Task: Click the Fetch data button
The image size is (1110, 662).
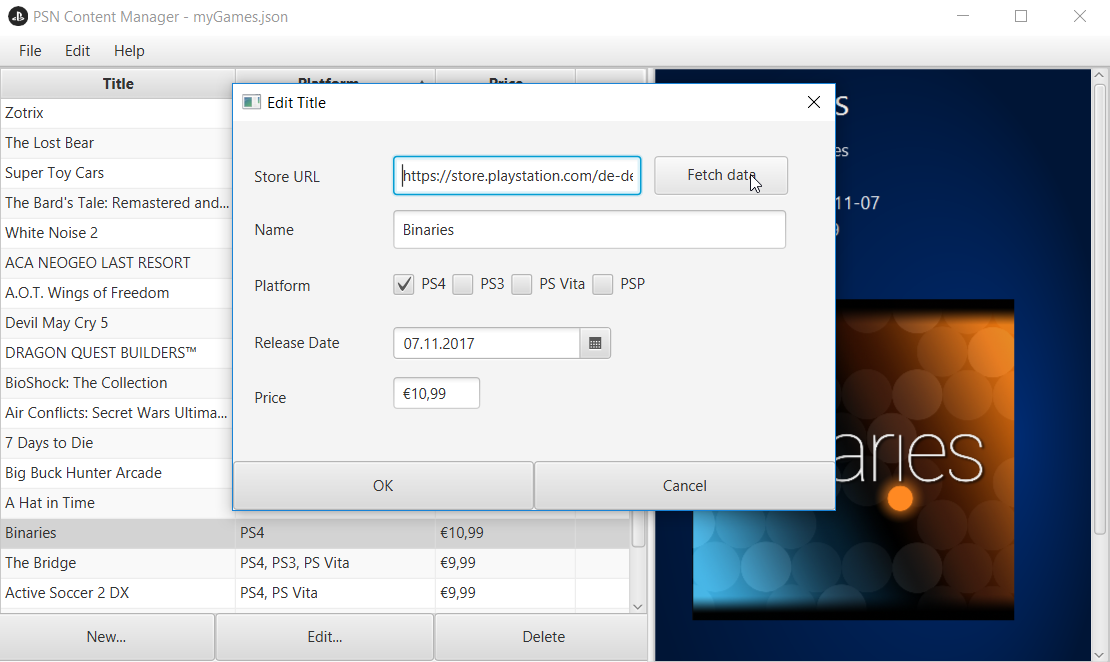Action: click(721, 176)
